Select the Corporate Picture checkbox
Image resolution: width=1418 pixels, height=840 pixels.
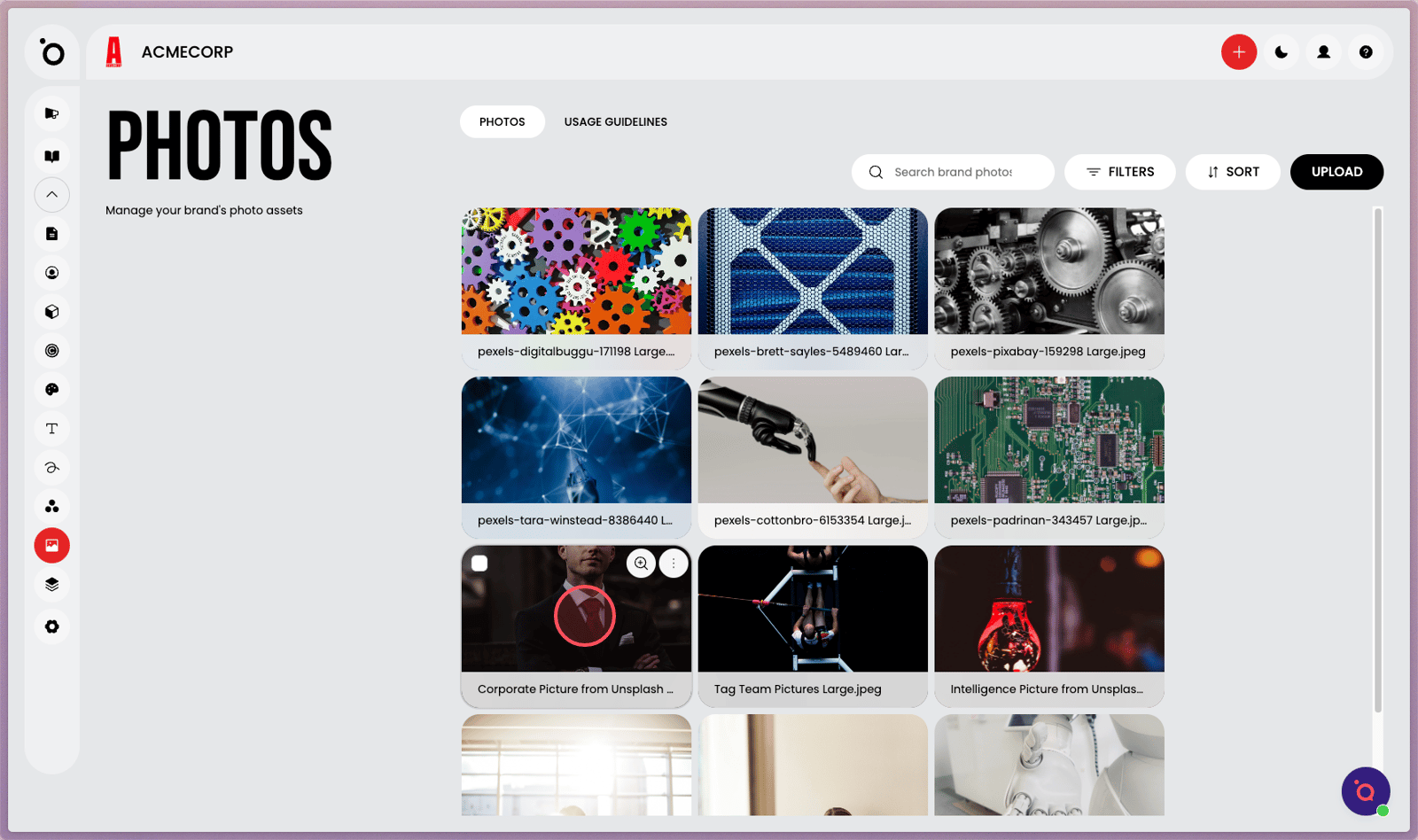click(x=479, y=564)
